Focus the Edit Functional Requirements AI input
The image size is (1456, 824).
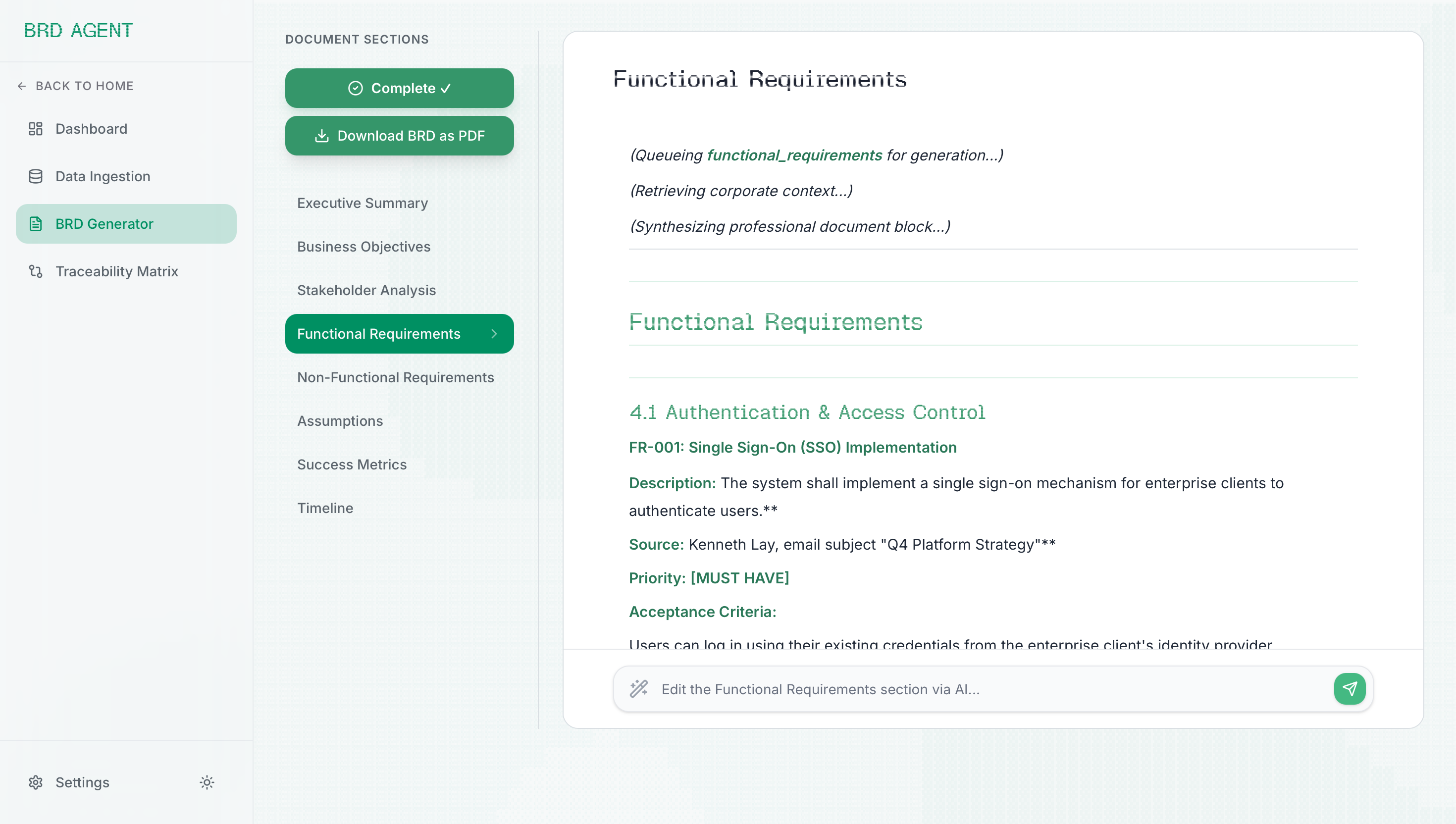[x=992, y=689]
